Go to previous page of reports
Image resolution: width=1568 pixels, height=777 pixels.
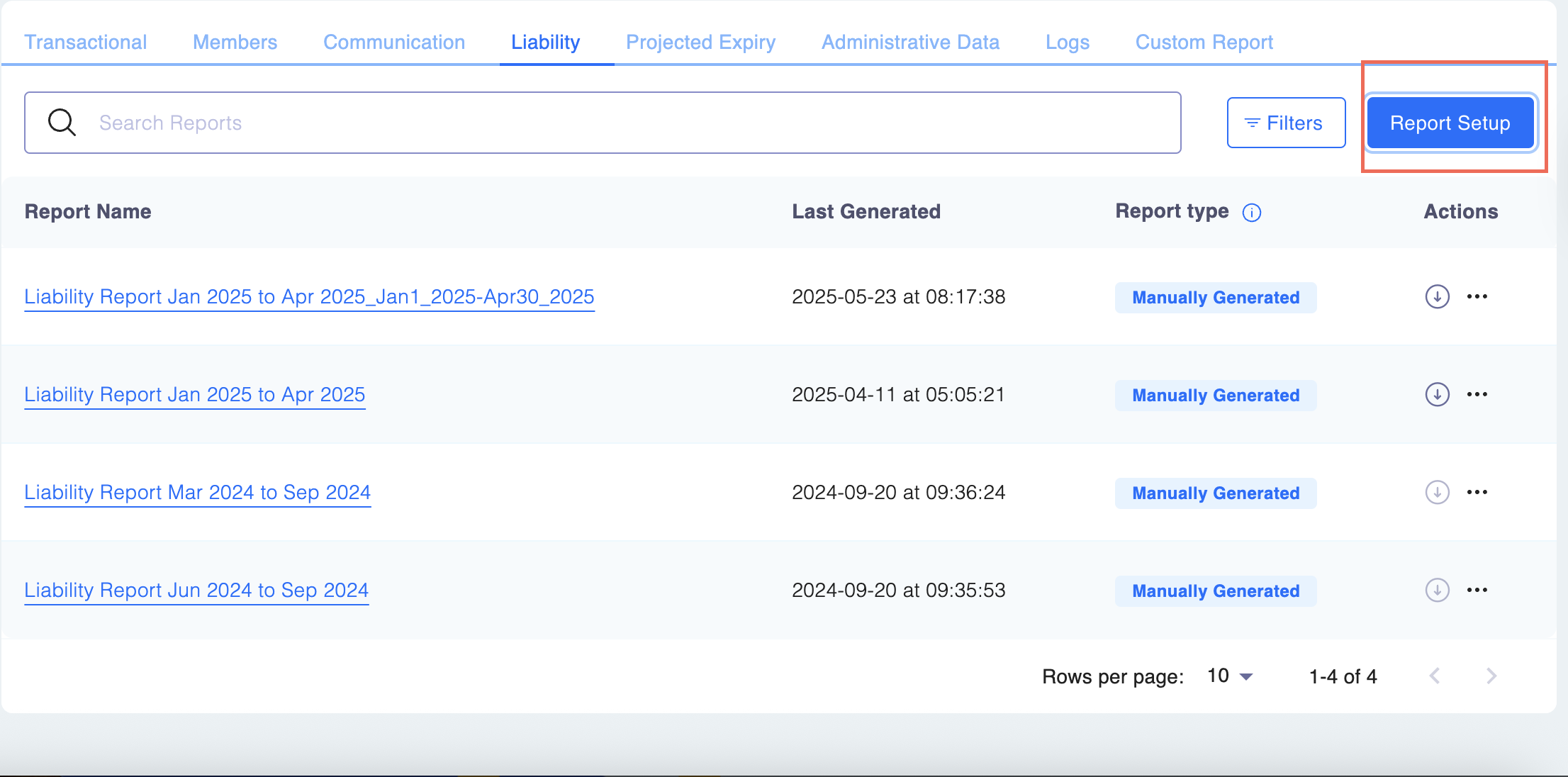(1435, 676)
